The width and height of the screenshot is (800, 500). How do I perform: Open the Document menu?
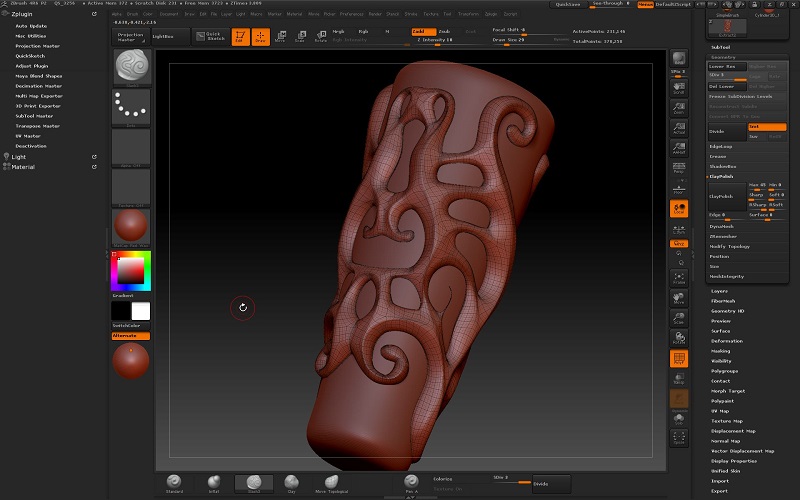click(169, 14)
